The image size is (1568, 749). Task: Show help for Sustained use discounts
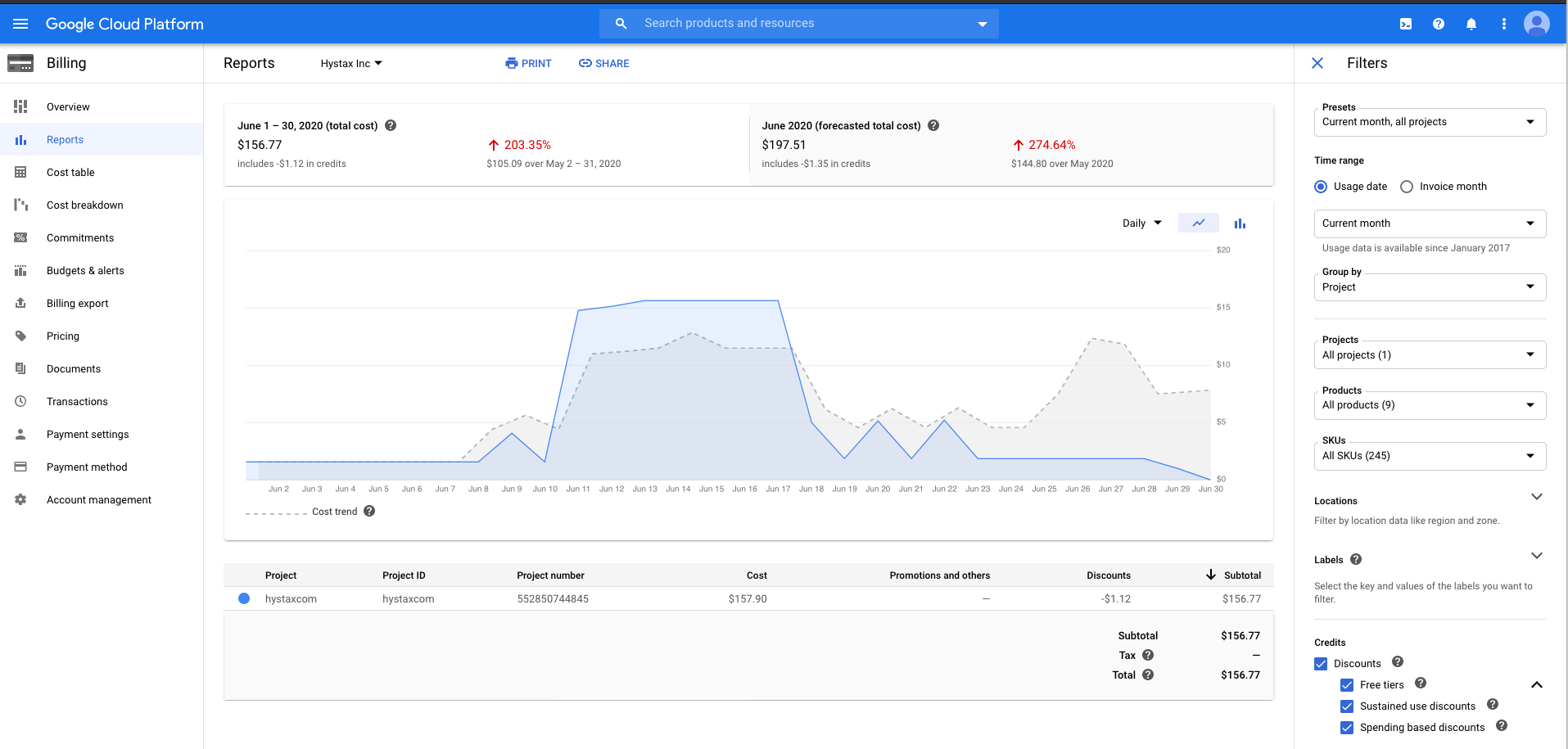[1493, 704]
